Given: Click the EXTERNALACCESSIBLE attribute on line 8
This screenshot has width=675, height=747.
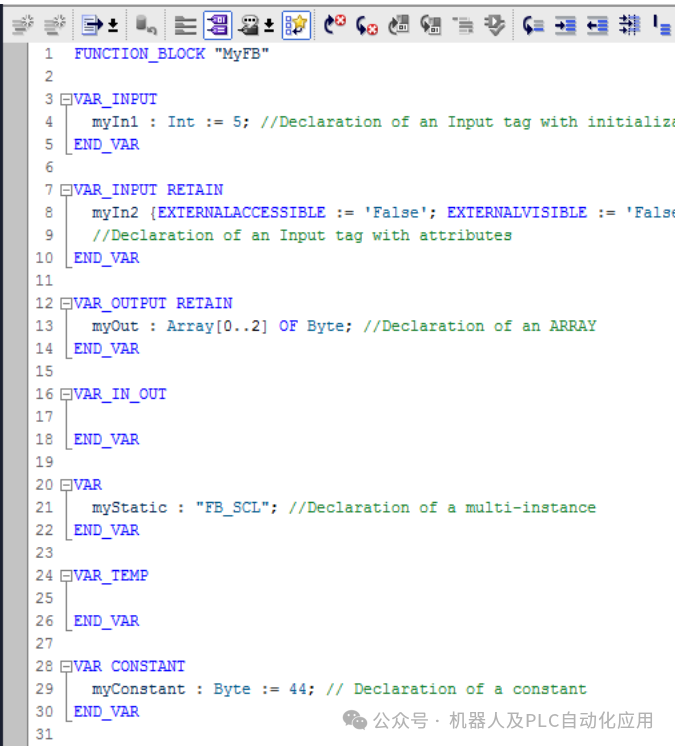Looking at the screenshot, I should click(x=242, y=212).
